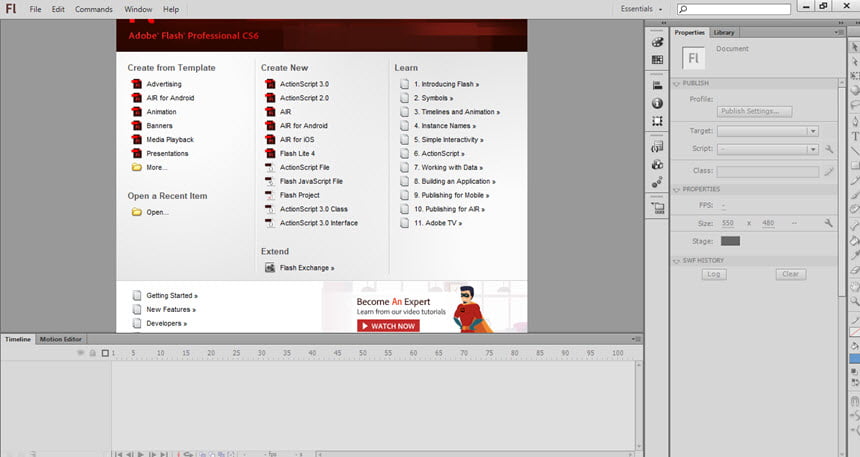860x457 pixels.
Task: Collapse the SWF HISTORY section
Action: pyautogui.click(x=677, y=261)
